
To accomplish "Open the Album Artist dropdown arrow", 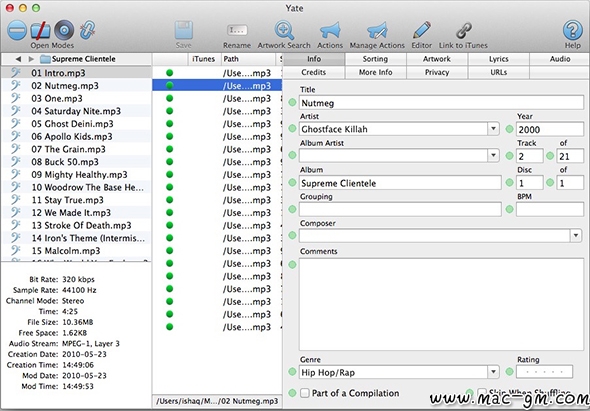I will point(493,155).
